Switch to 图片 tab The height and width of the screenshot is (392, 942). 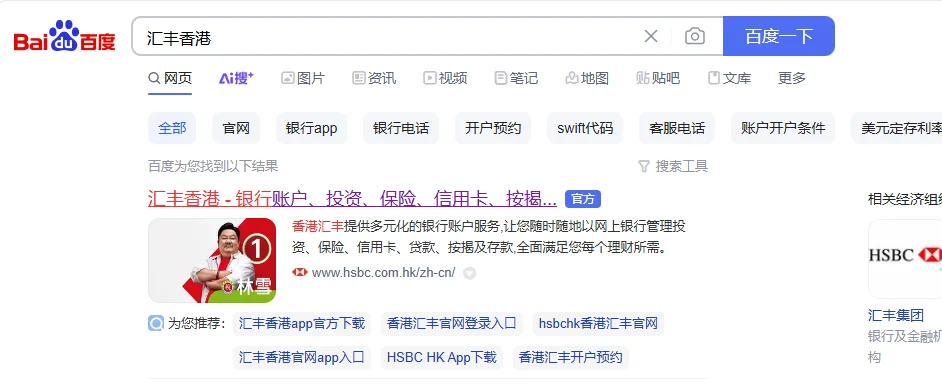point(303,78)
